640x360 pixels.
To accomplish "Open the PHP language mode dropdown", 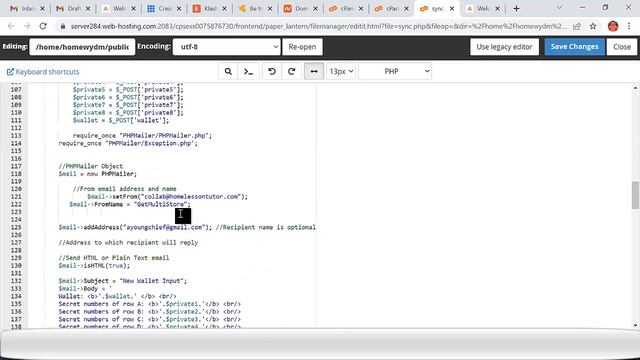I will [x=395, y=71].
